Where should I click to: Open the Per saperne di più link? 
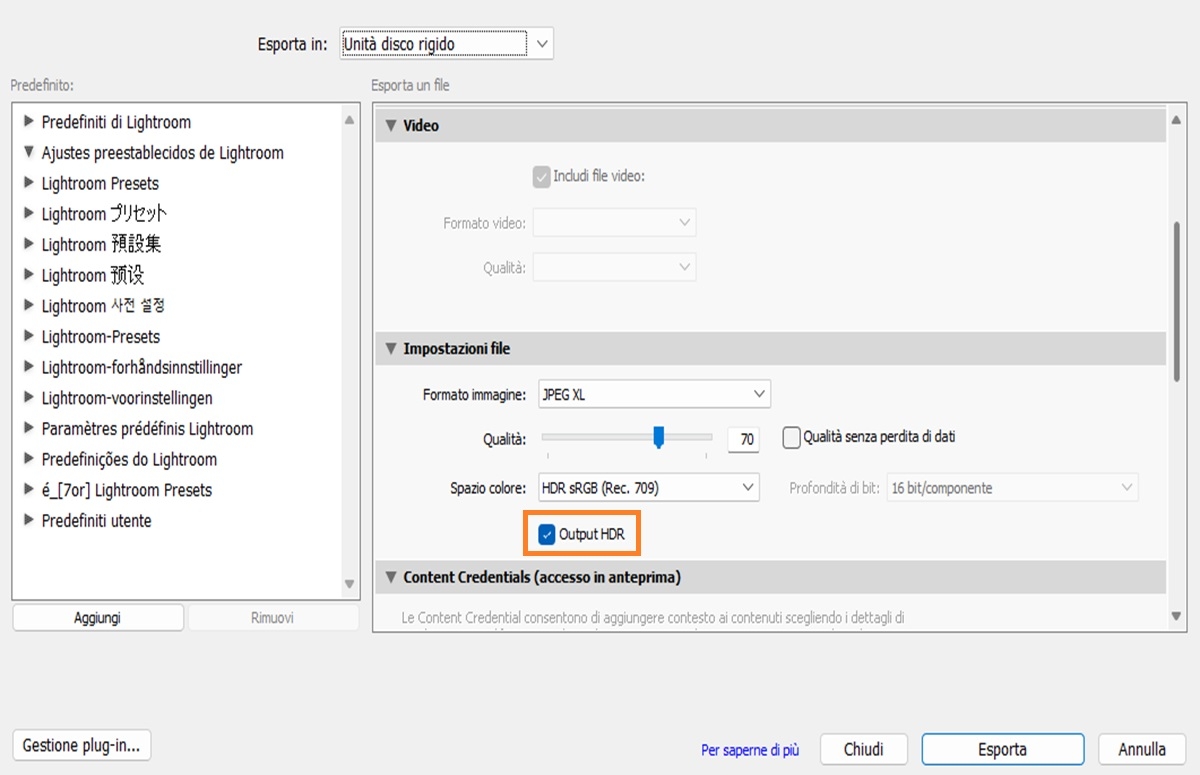(x=750, y=750)
